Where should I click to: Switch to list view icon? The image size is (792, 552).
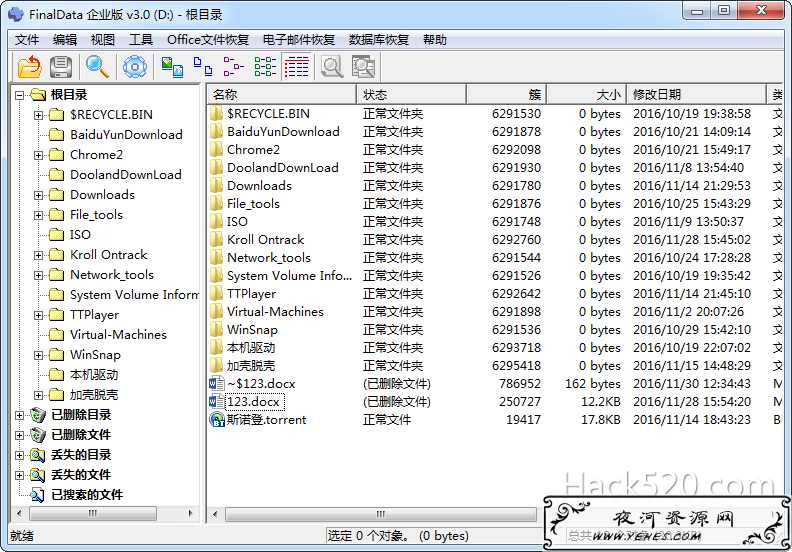pyautogui.click(x=265, y=66)
